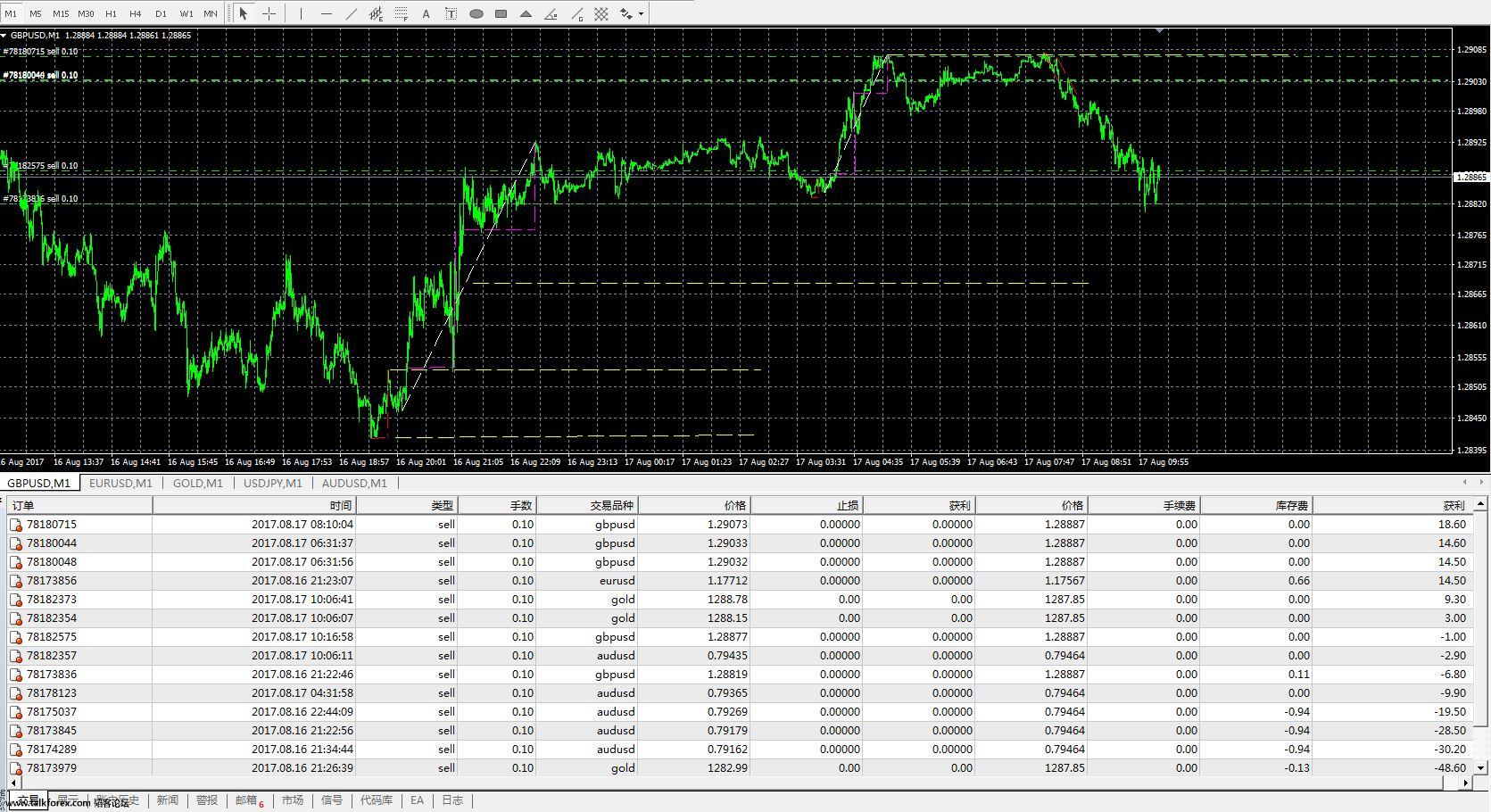
Task: Click order icon for 78180715
Action: 16,525
